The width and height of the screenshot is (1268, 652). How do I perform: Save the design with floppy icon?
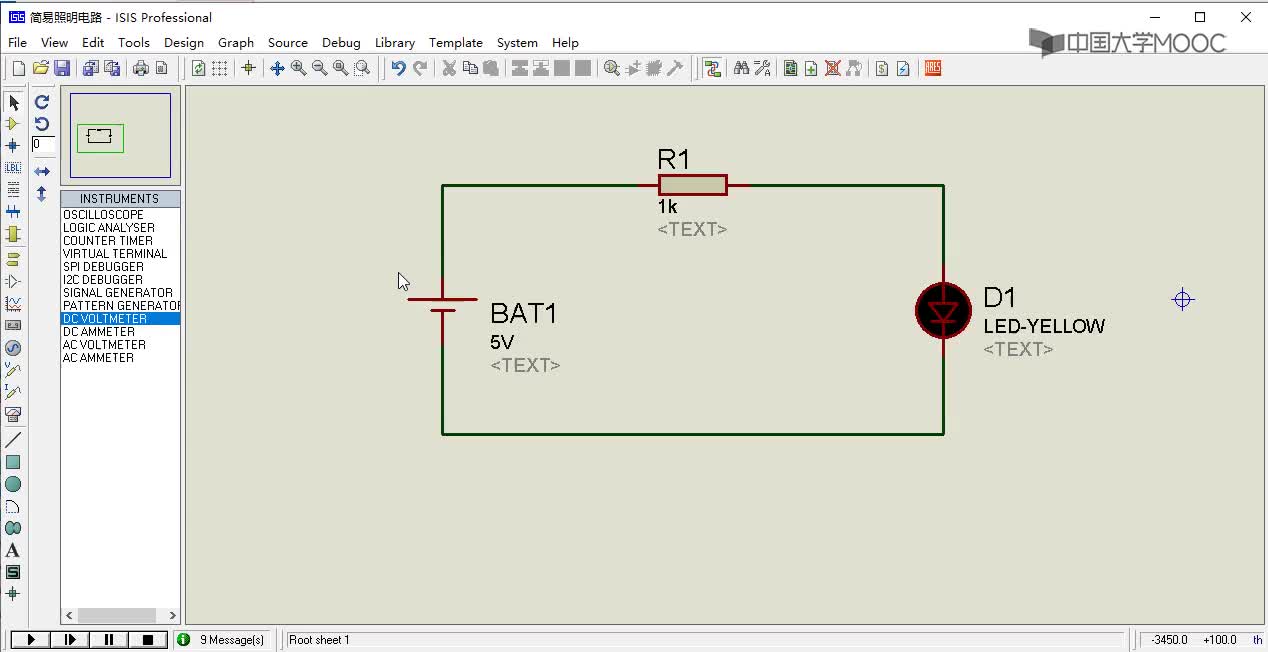click(x=62, y=68)
